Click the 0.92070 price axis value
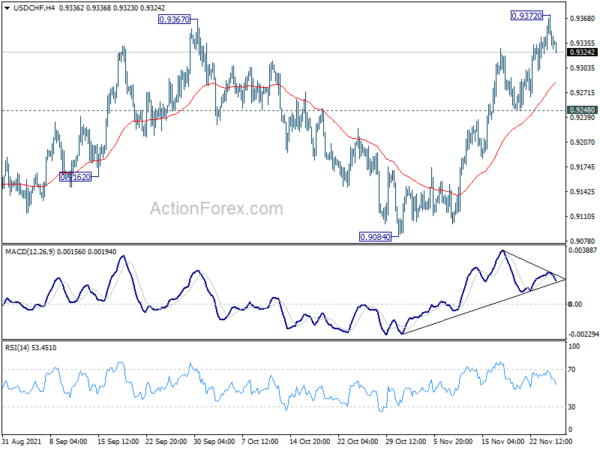 (x=582, y=142)
